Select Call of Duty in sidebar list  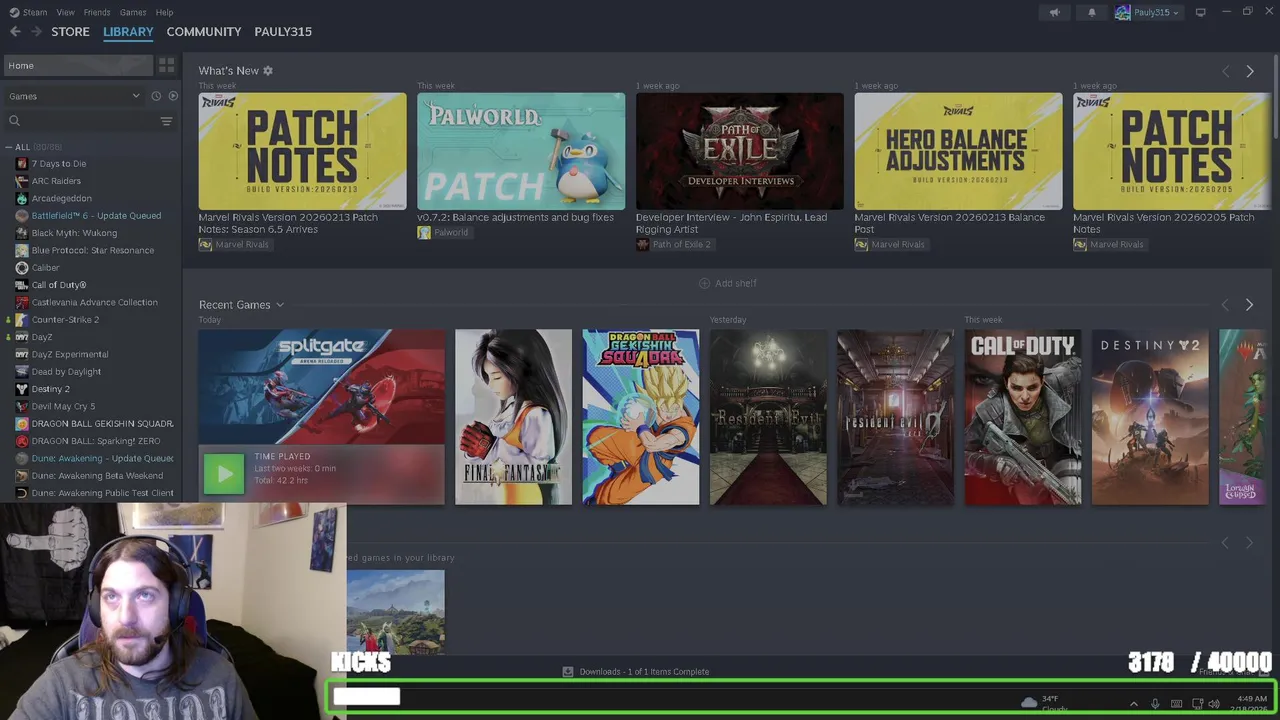click(x=58, y=285)
